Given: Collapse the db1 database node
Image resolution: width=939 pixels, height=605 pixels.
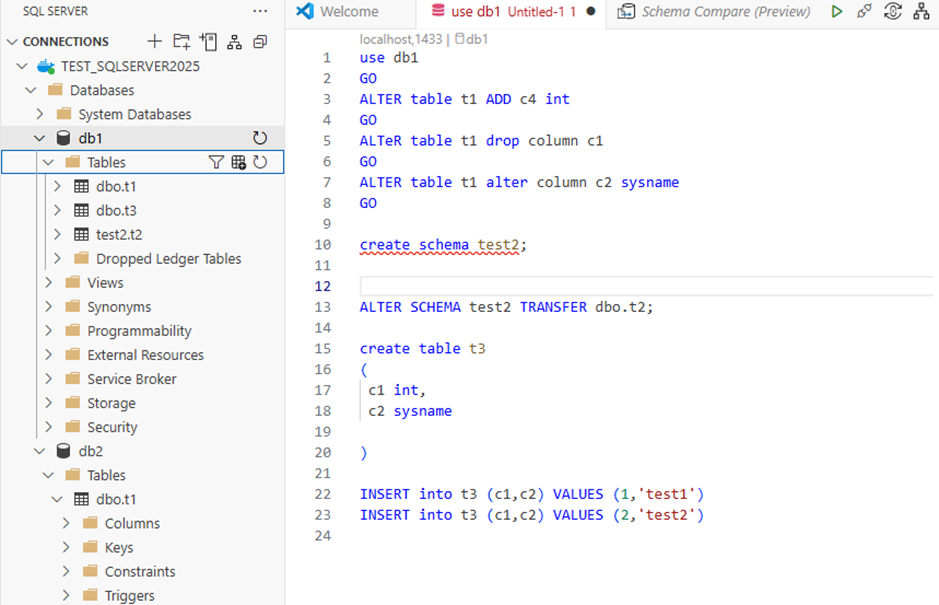Looking at the screenshot, I should coord(40,138).
